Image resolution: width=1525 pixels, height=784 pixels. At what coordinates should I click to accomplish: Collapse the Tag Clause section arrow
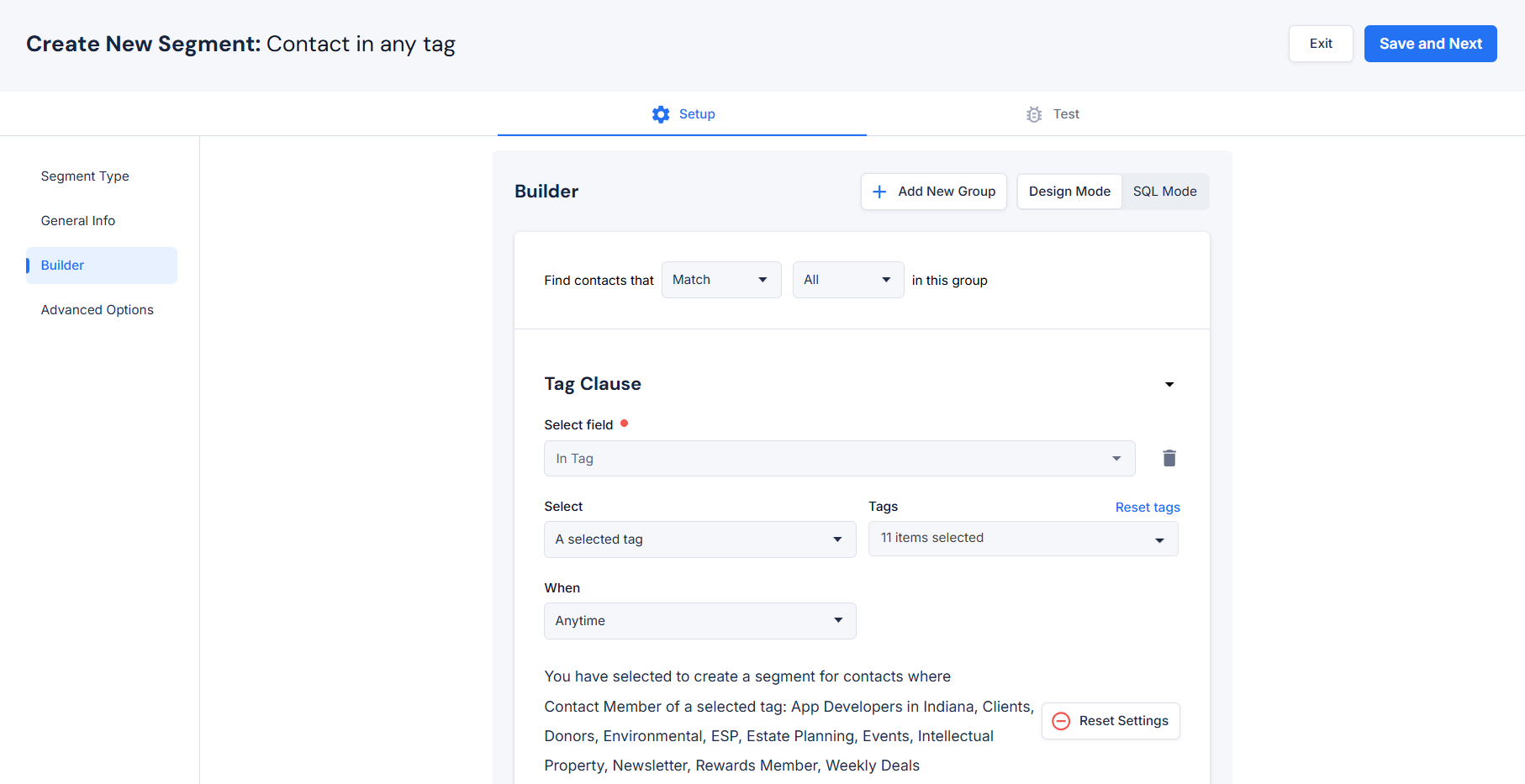coord(1169,384)
